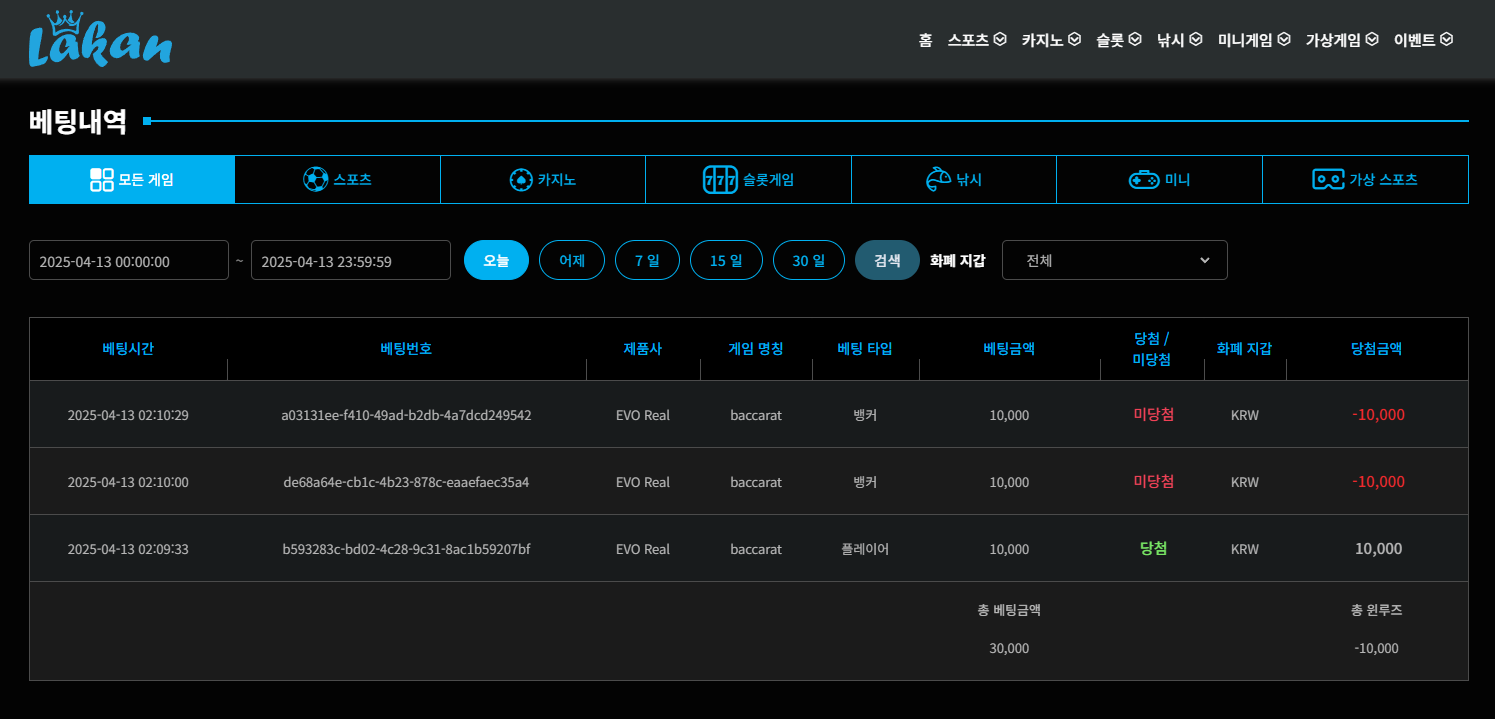Open the 슬롯 menu item
This screenshot has height=719, width=1495.
(x=1118, y=40)
